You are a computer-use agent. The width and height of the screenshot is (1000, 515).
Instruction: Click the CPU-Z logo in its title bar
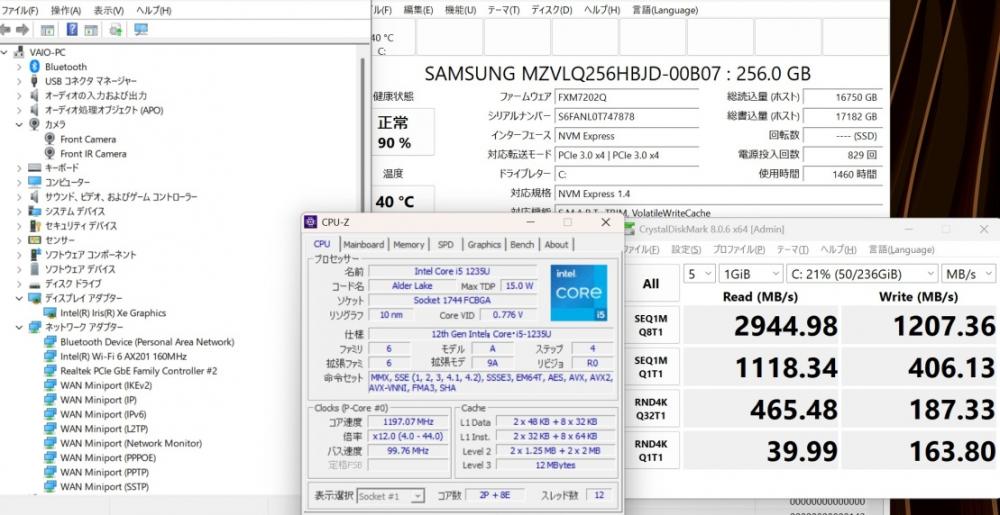[311, 222]
